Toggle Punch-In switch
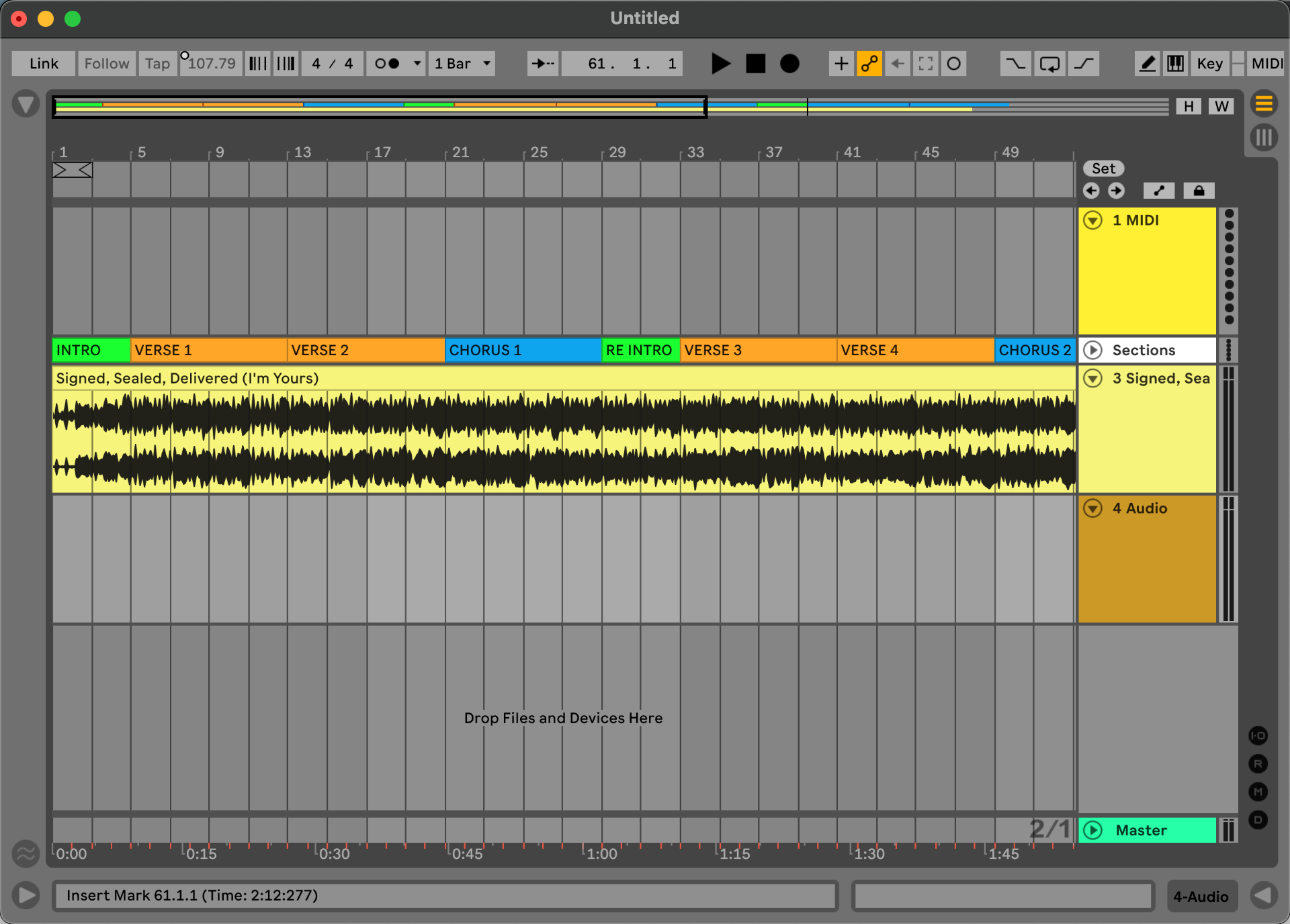Viewport: 1290px width, 924px height. [x=1015, y=64]
